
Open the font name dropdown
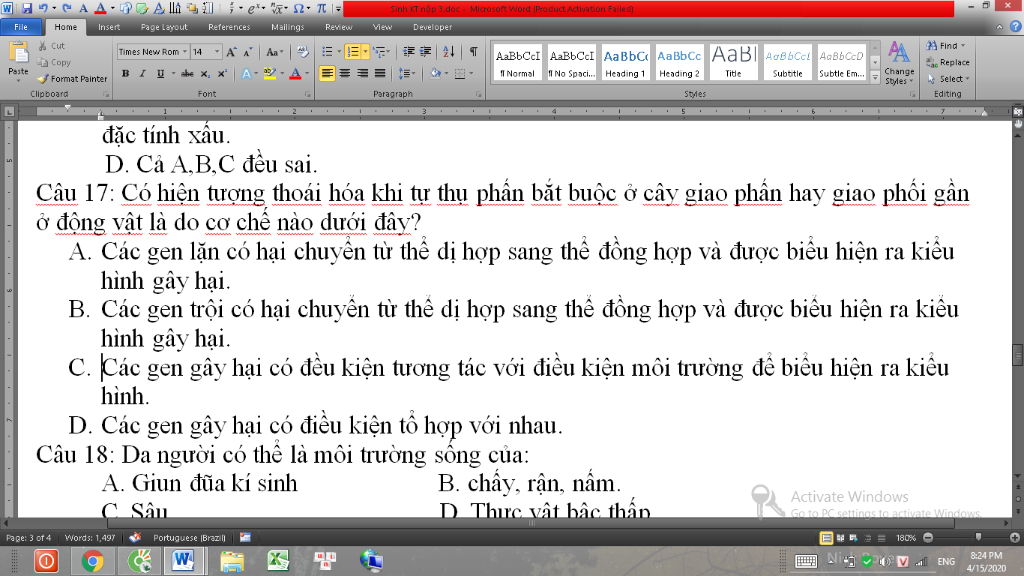pyautogui.click(x=185, y=52)
